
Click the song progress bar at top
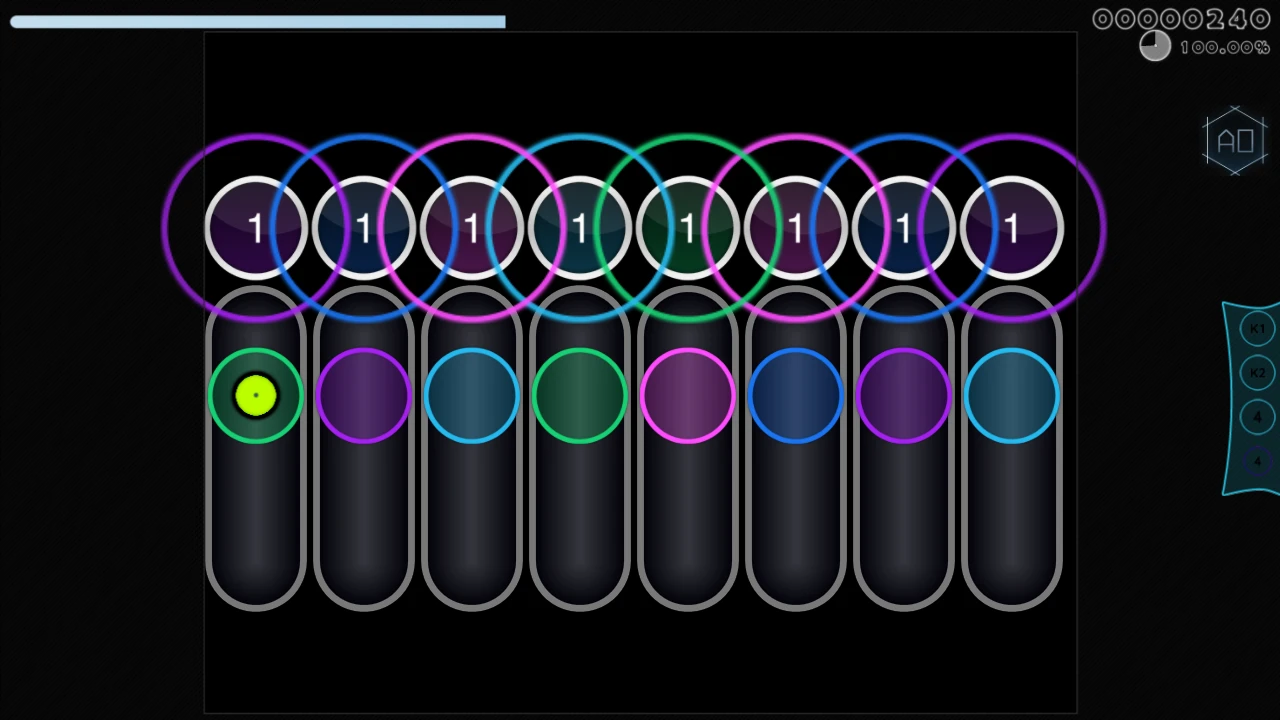258,22
